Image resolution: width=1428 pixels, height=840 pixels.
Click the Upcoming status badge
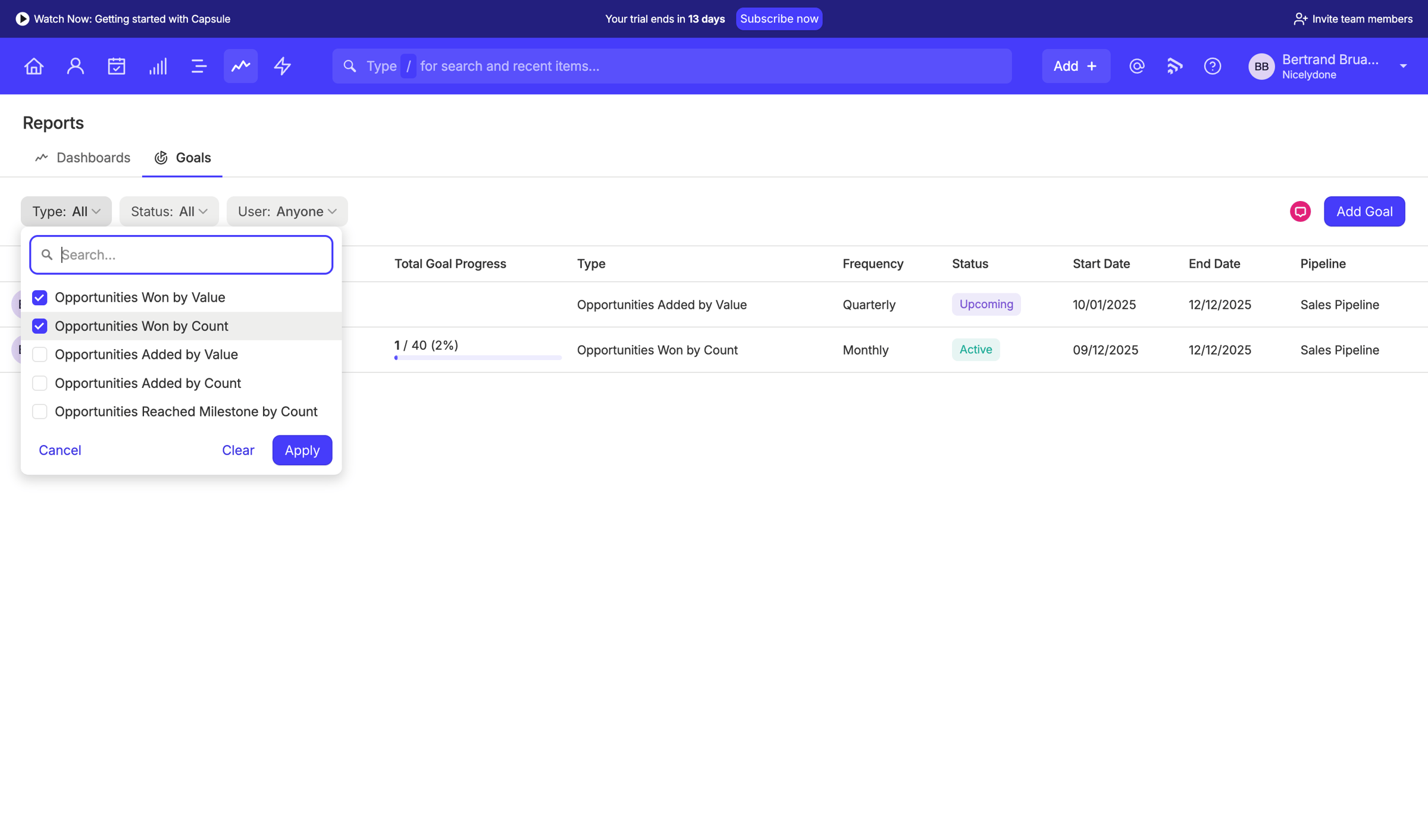tap(986, 304)
